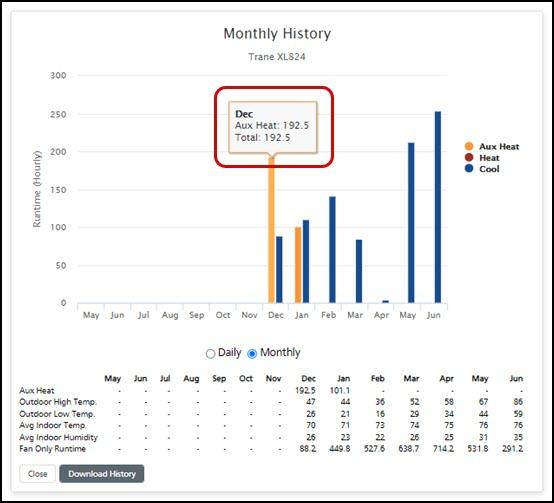
Task: Click the Mar column header in table
Action: pyautogui.click(x=412, y=379)
